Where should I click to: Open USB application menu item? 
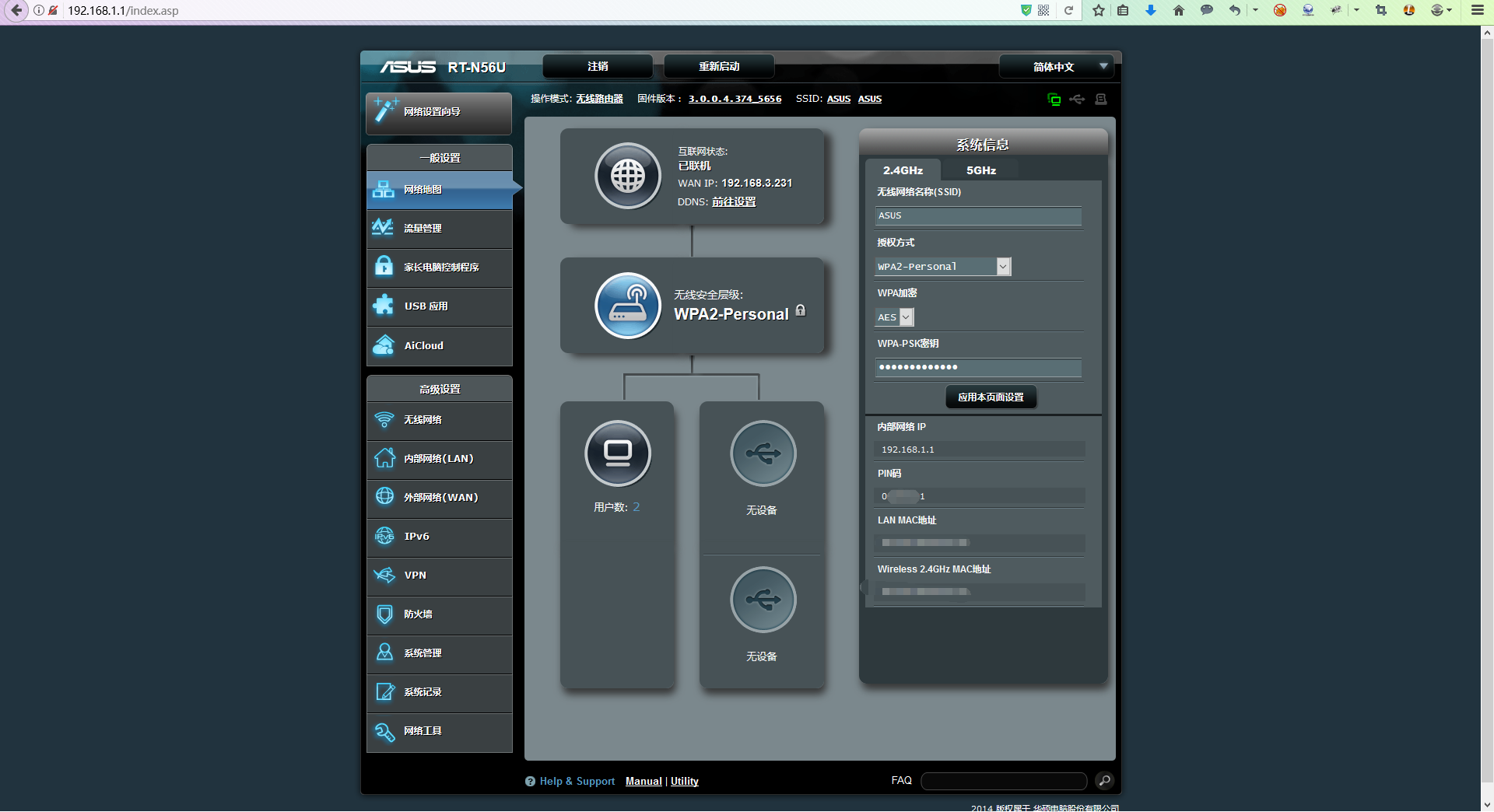pos(440,306)
